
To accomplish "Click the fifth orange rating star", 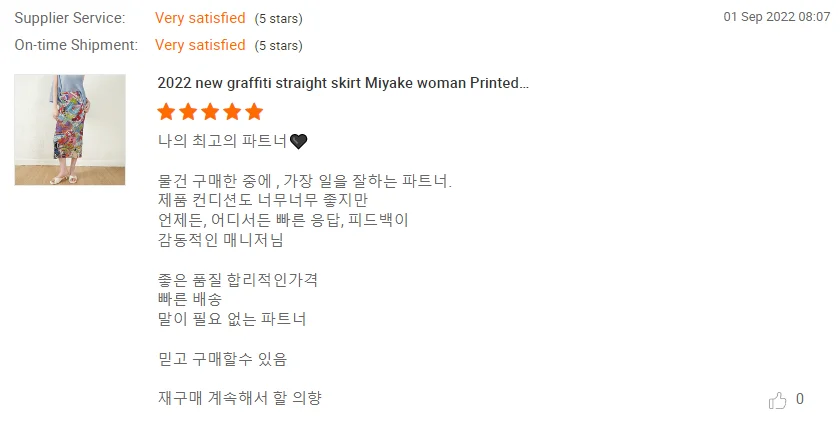I will click(x=254, y=111).
